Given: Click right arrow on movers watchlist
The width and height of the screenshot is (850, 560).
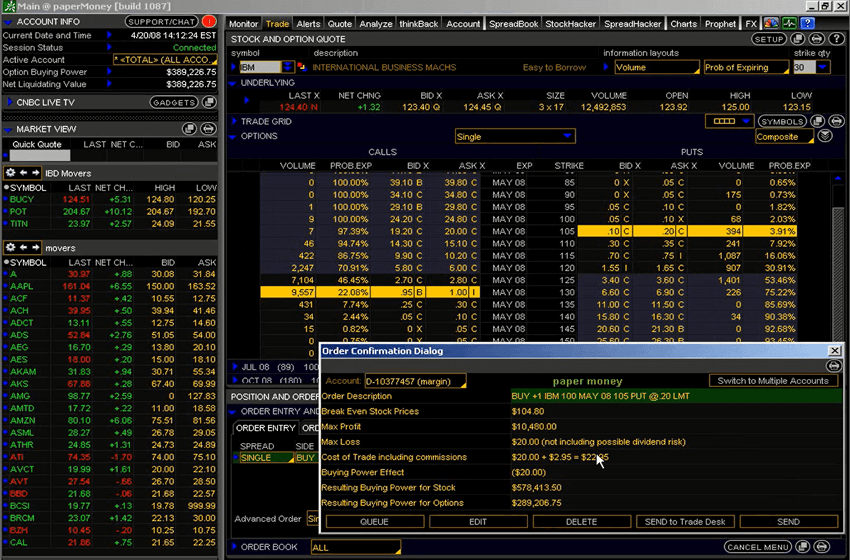Looking at the screenshot, I should [36, 248].
